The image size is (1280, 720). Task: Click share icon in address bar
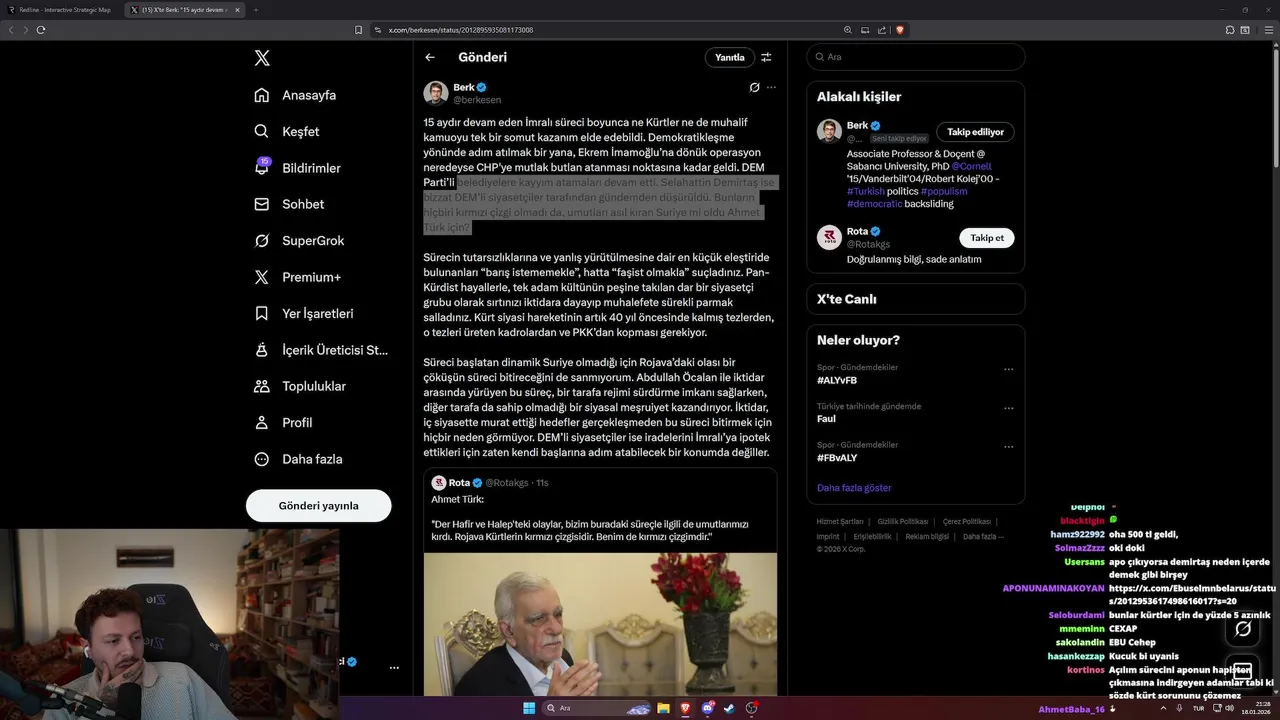click(883, 30)
